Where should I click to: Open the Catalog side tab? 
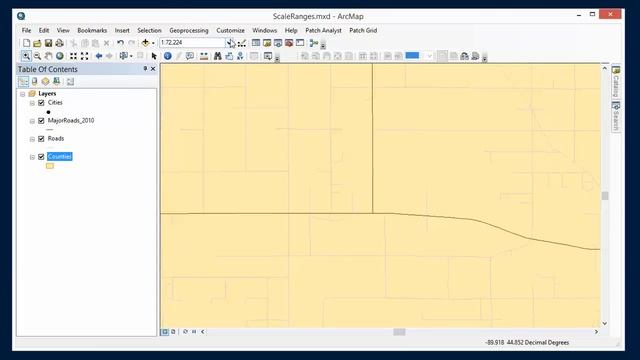click(x=616, y=82)
